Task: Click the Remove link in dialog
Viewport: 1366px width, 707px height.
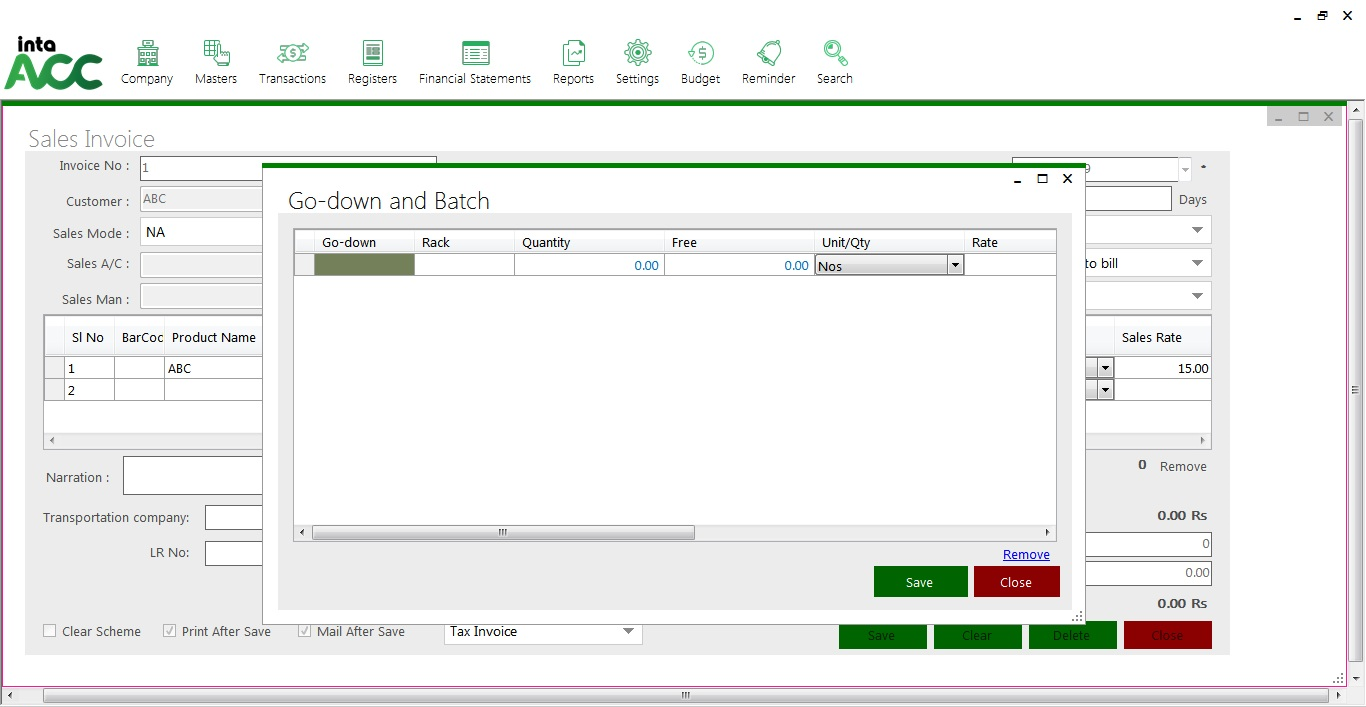Action: point(1026,555)
